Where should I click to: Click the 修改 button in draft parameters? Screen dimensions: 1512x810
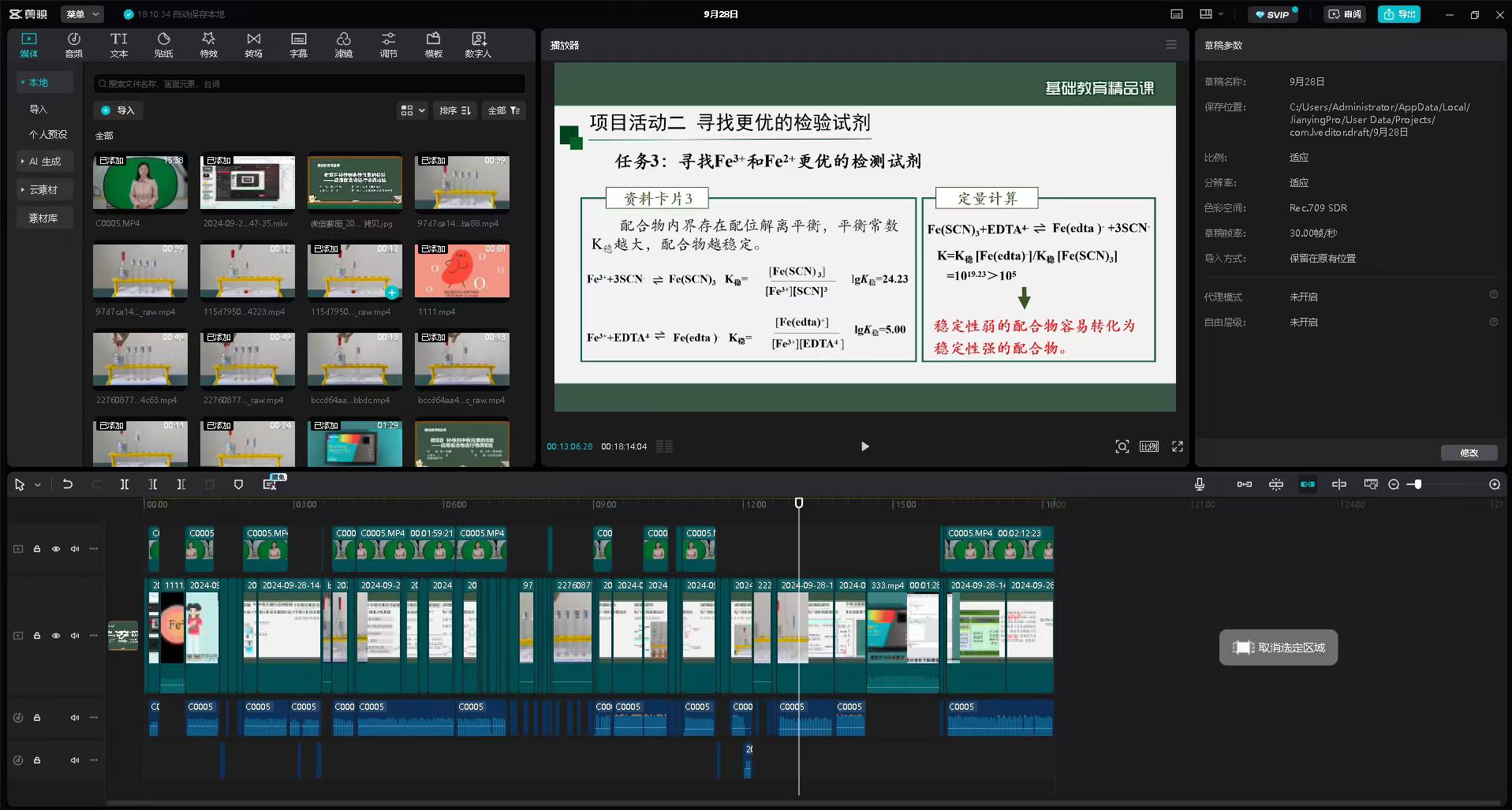(1469, 453)
